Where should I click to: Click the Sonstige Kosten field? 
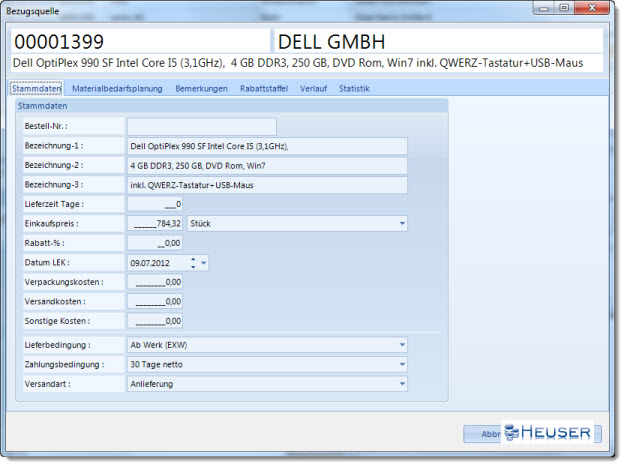point(155,321)
